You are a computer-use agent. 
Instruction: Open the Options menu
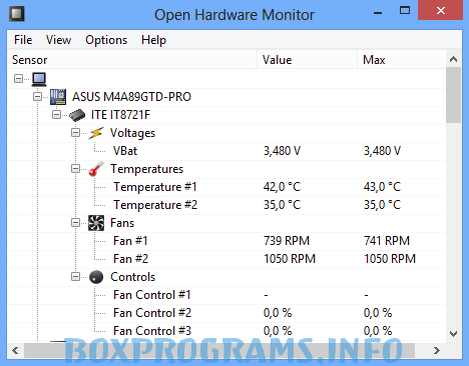click(x=106, y=40)
